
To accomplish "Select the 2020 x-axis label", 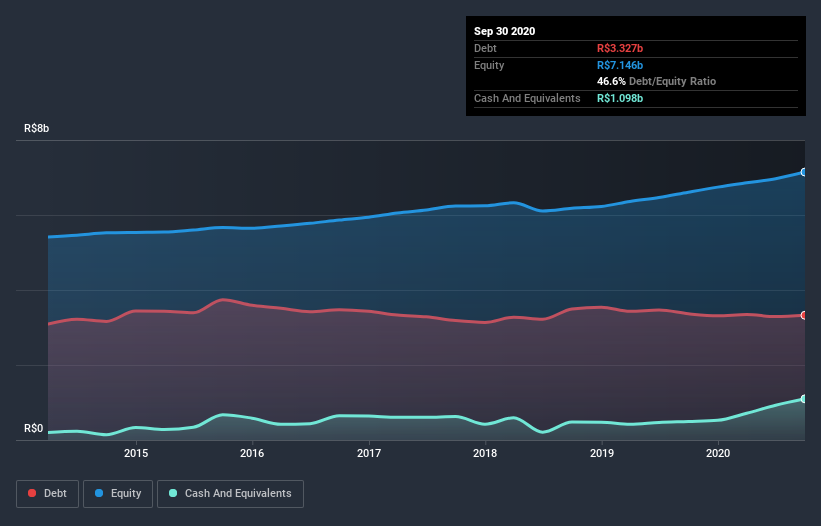I will pyautogui.click(x=718, y=453).
